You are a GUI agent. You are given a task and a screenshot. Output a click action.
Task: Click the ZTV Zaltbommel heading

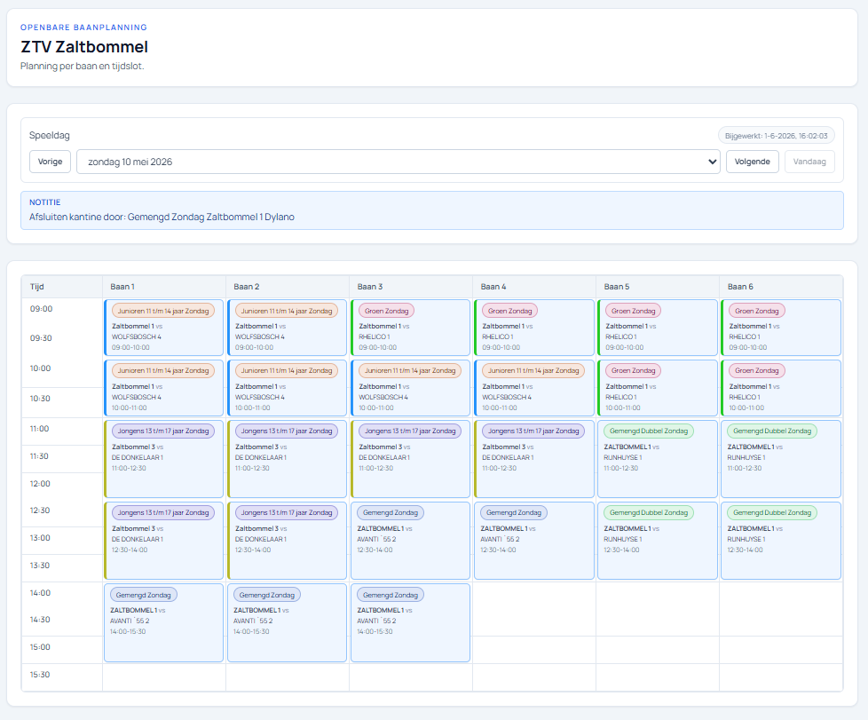(x=84, y=47)
